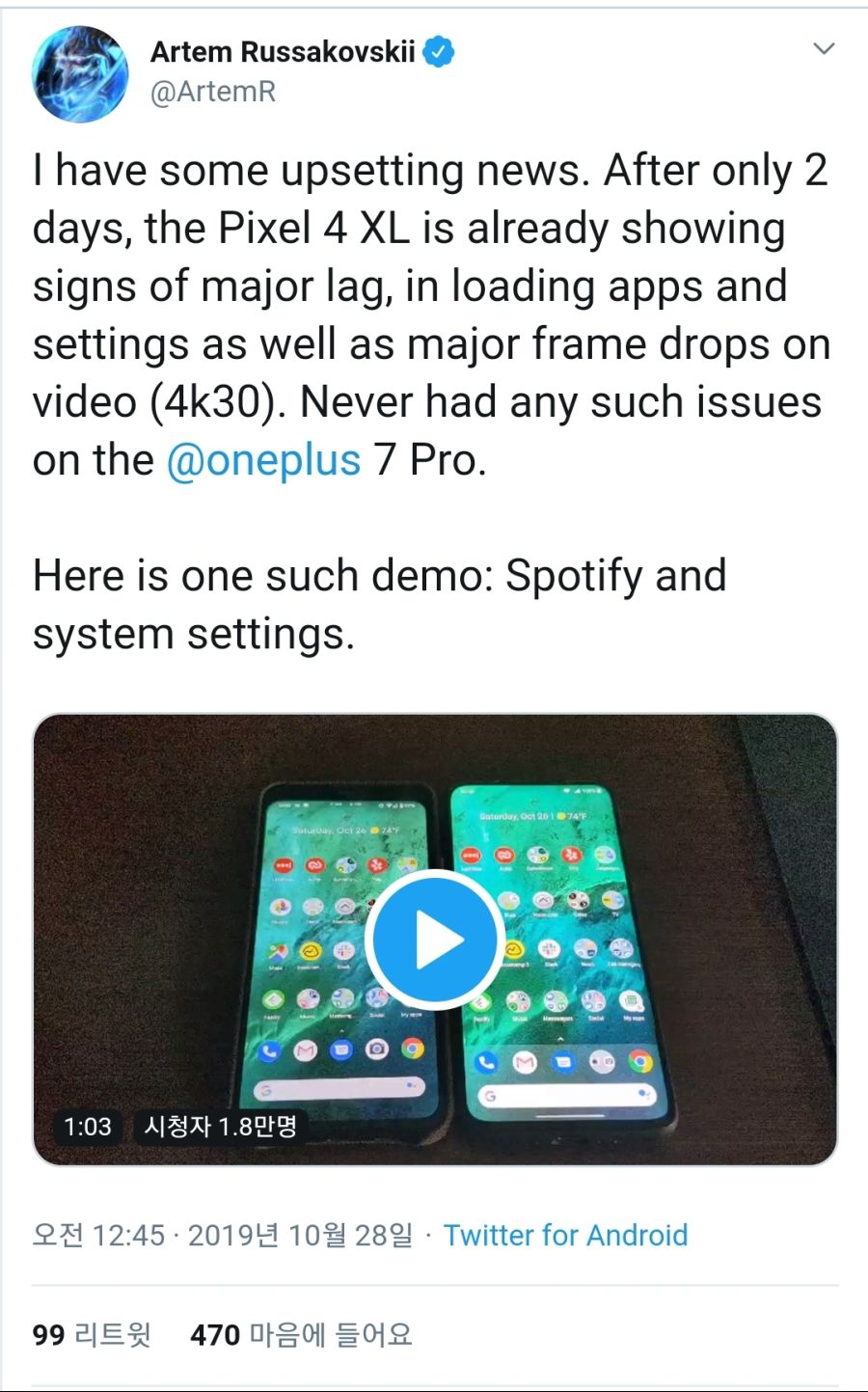
Task: Select the 2019년 10월 28일 date
Action: (300, 1235)
